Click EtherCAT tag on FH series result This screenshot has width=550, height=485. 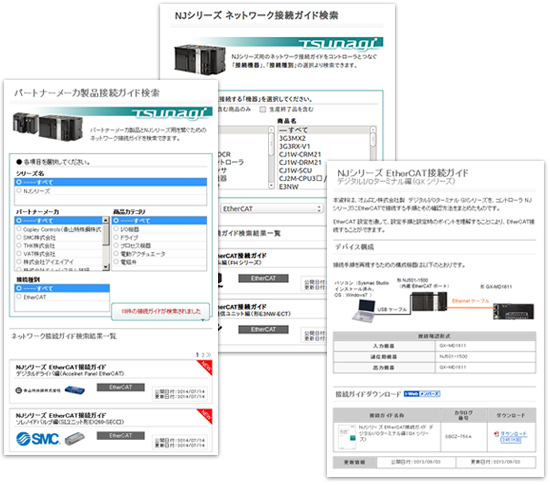pos(263,278)
